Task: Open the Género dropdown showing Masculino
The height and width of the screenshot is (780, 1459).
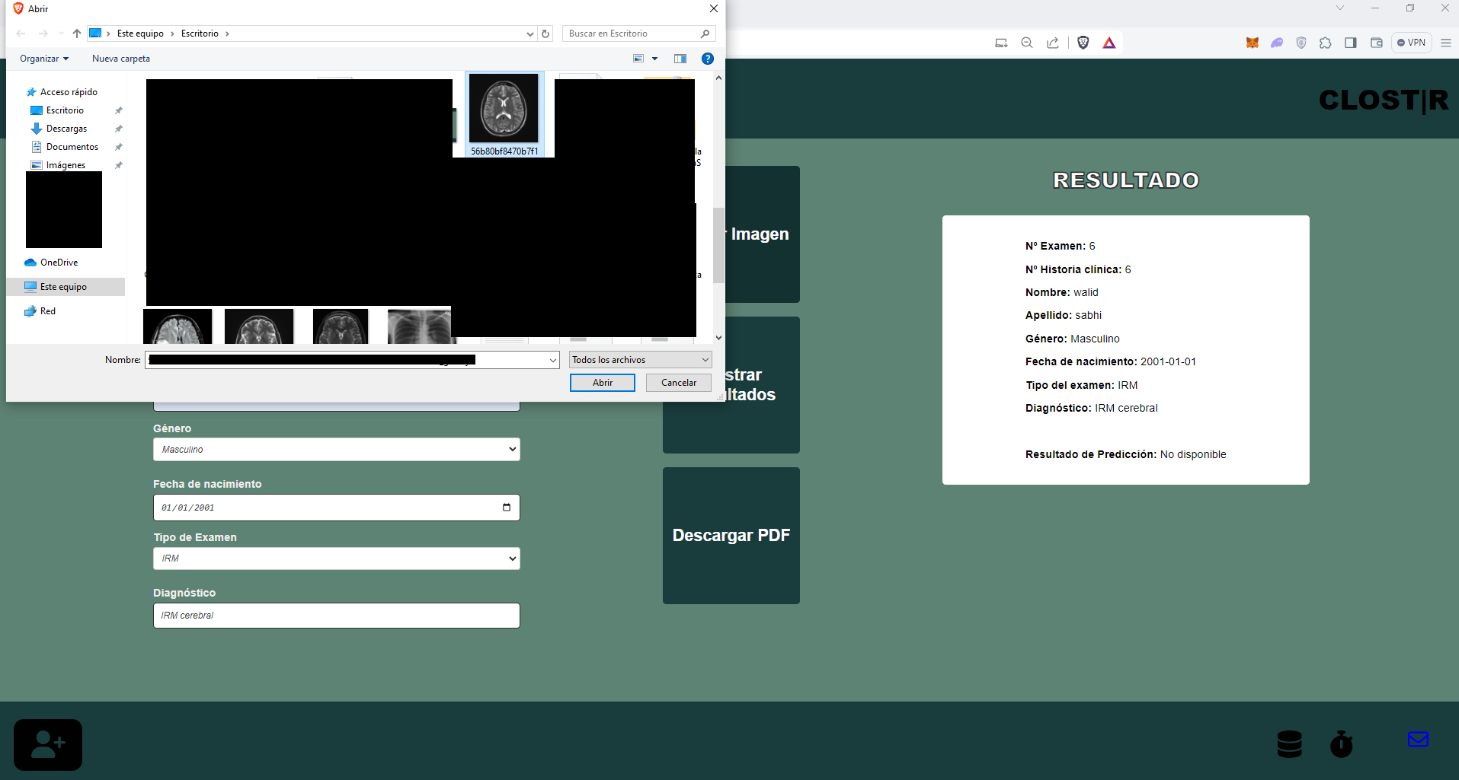Action: tap(336, 449)
